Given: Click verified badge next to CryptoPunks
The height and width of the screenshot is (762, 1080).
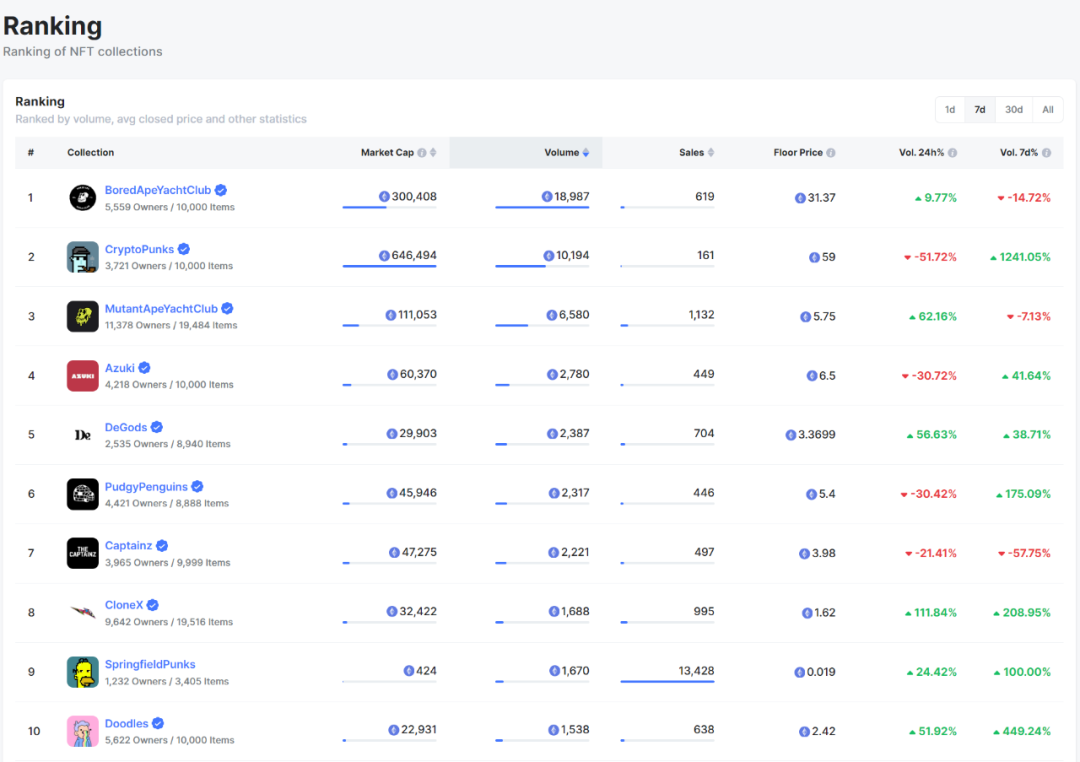Looking at the screenshot, I should (x=184, y=249).
